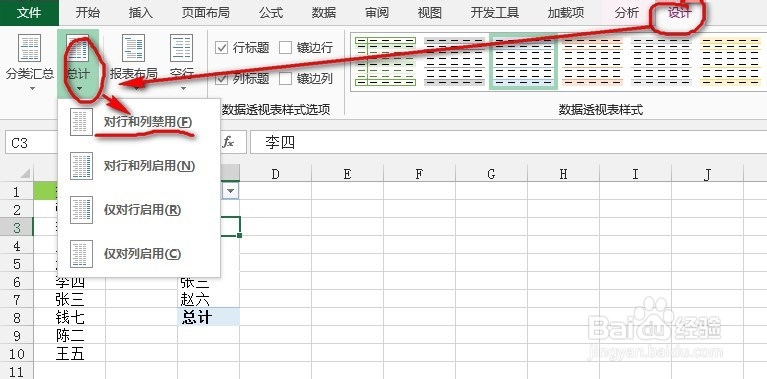Click the 张三 cell in row 7

coord(69,300)
